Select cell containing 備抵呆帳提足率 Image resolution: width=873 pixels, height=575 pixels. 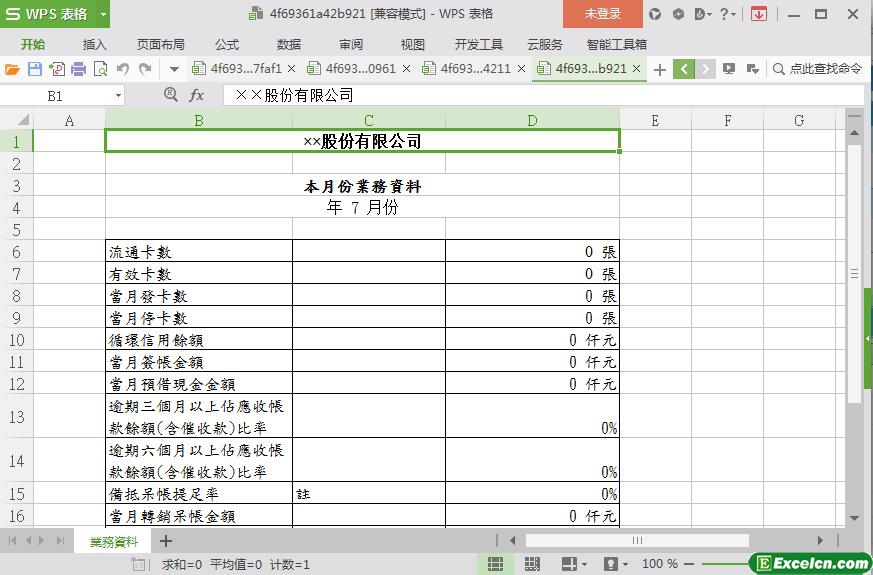(199, 494)
